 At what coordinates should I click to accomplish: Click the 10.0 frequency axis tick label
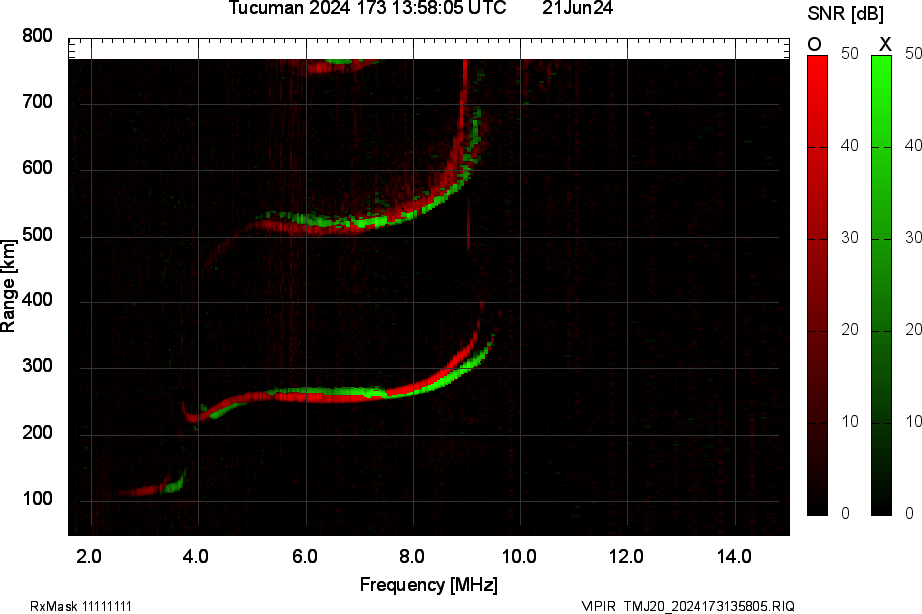point(519,556)
